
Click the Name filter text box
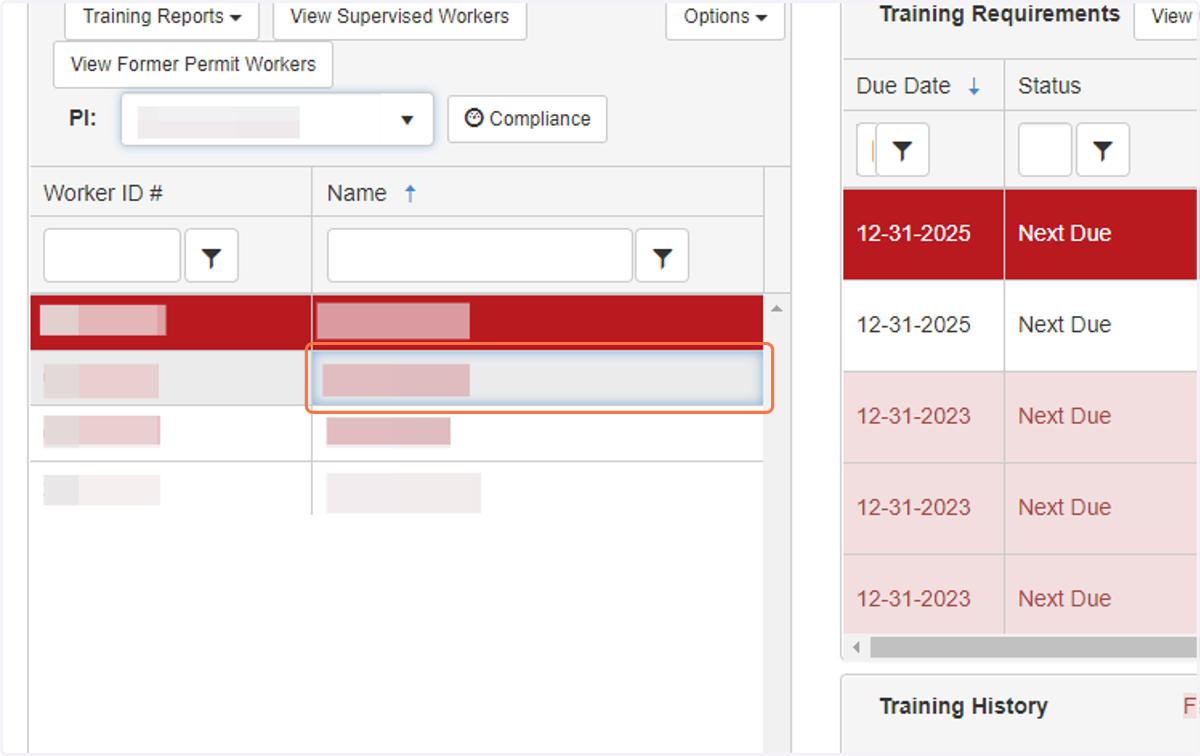[480, 256]
